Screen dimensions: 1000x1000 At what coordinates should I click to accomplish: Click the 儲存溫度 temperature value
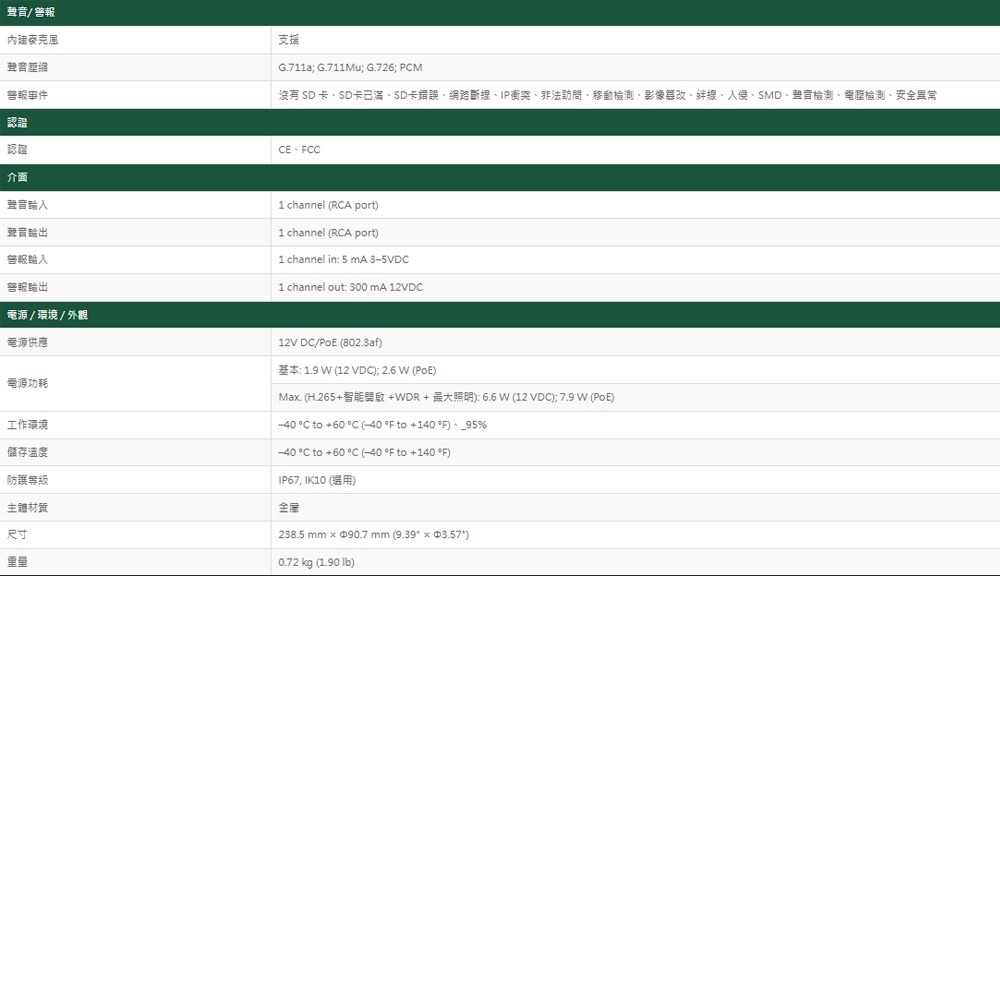[x=364, y=452]
